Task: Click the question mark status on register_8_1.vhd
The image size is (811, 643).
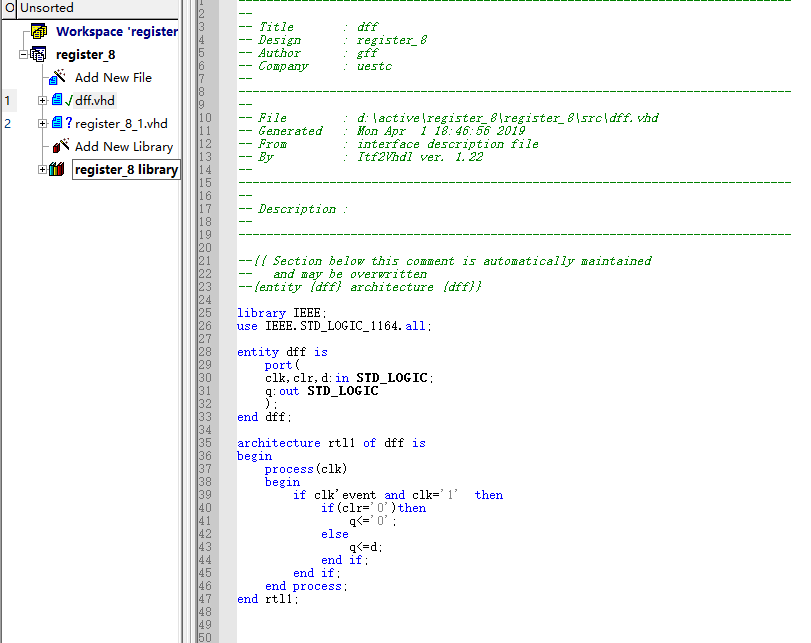Action: [x=69, y=123]
